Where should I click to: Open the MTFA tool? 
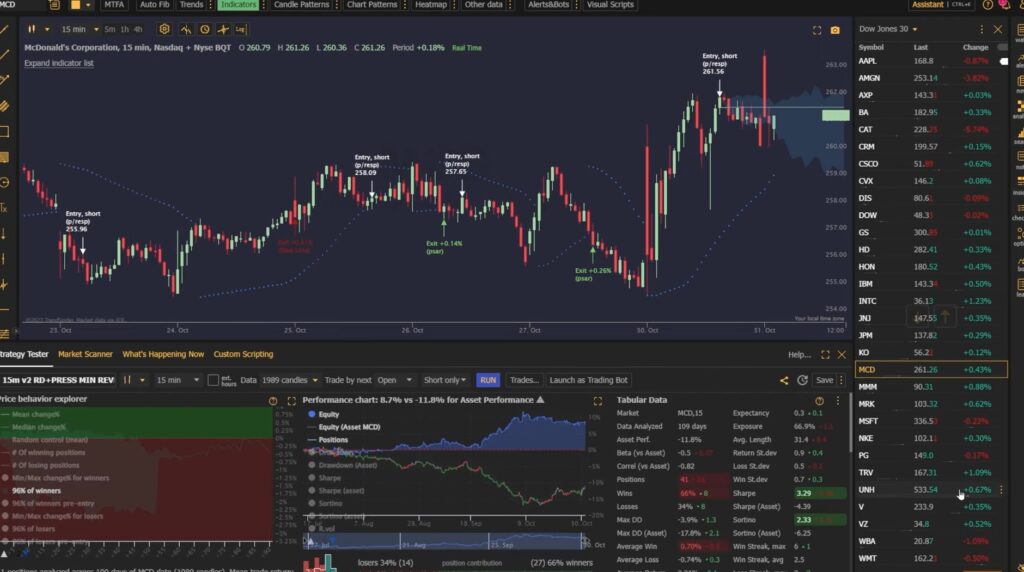pyautogui.click(x=114, y=5)
